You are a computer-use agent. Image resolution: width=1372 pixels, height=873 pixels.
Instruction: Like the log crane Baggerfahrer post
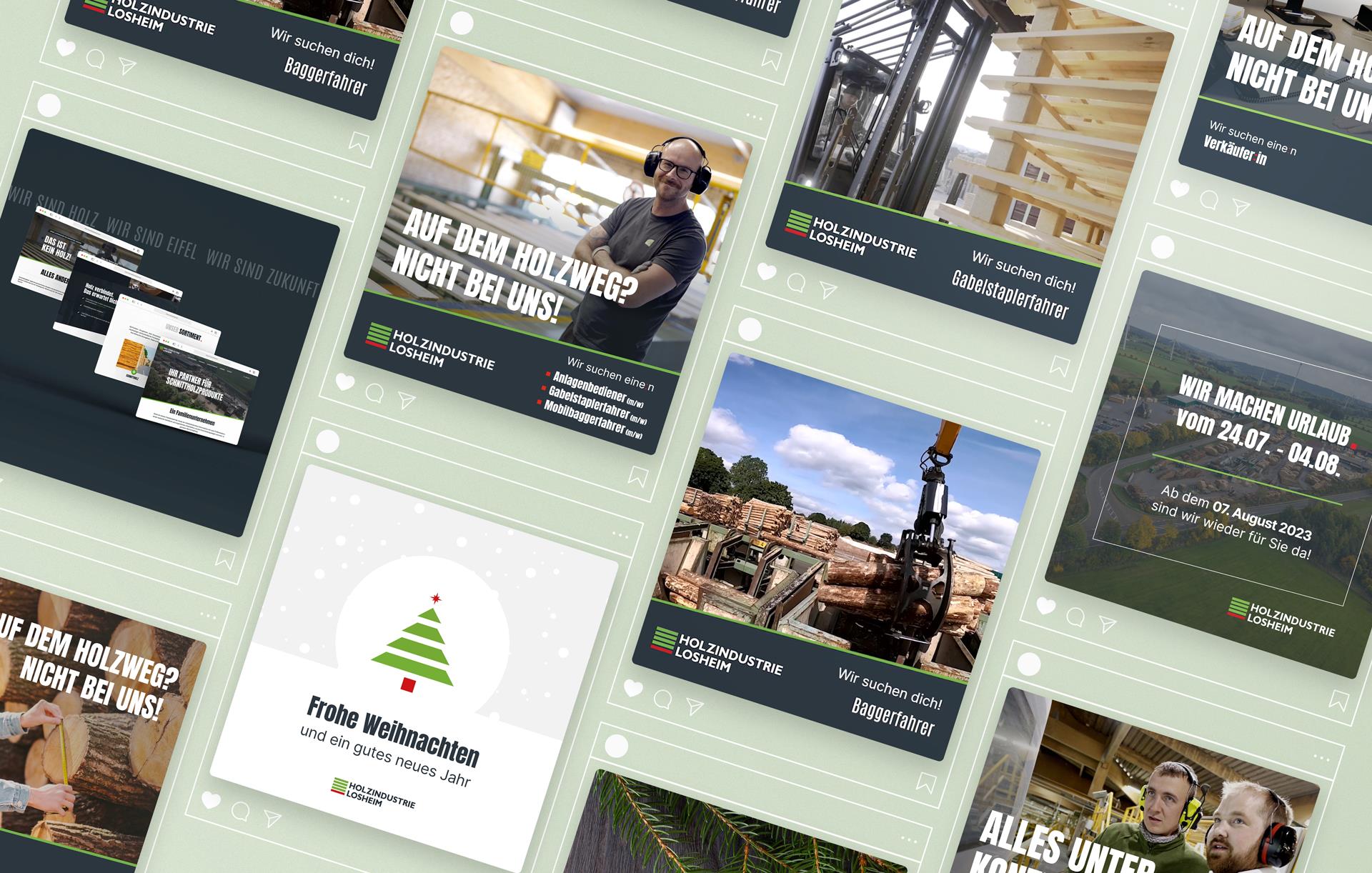(x=633, y=689)
